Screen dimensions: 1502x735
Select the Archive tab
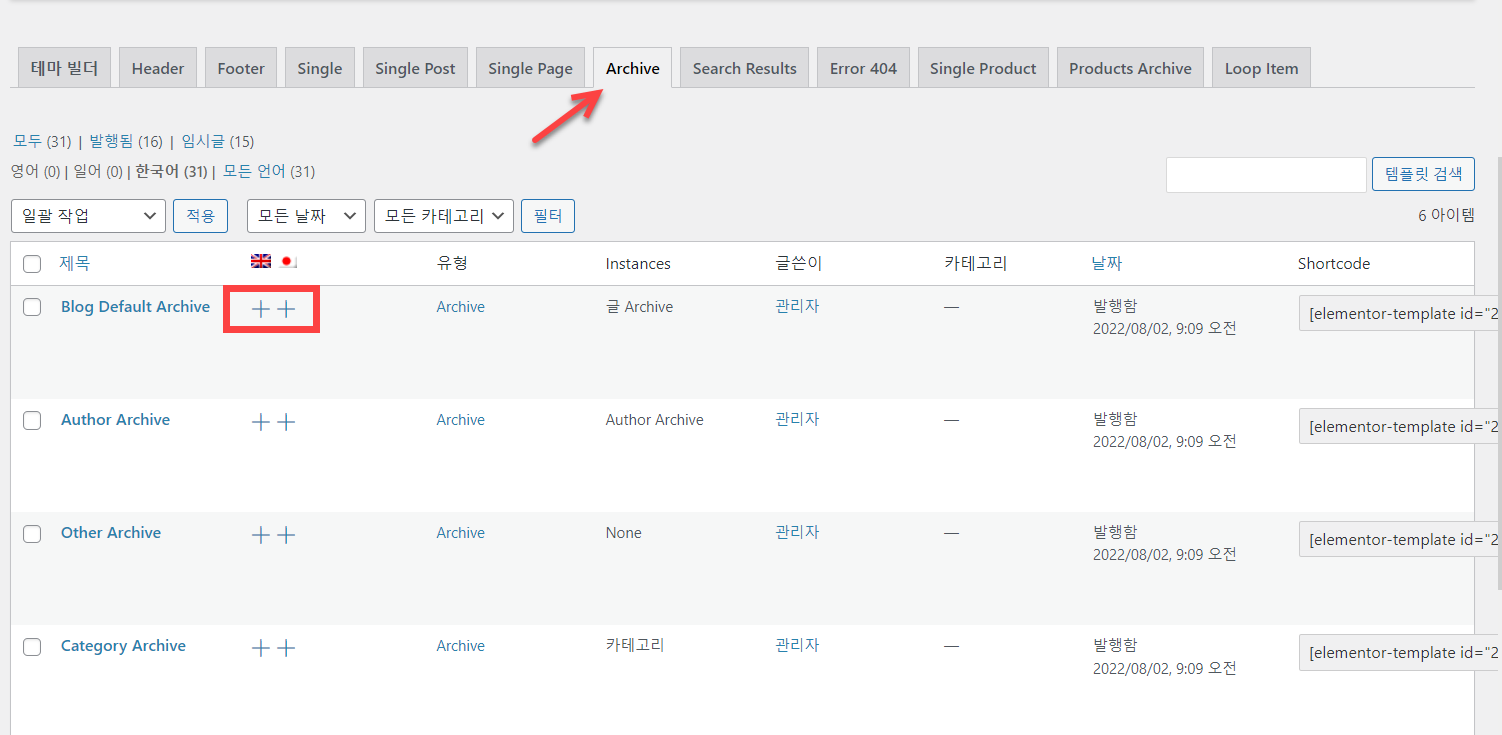point(633,68)
